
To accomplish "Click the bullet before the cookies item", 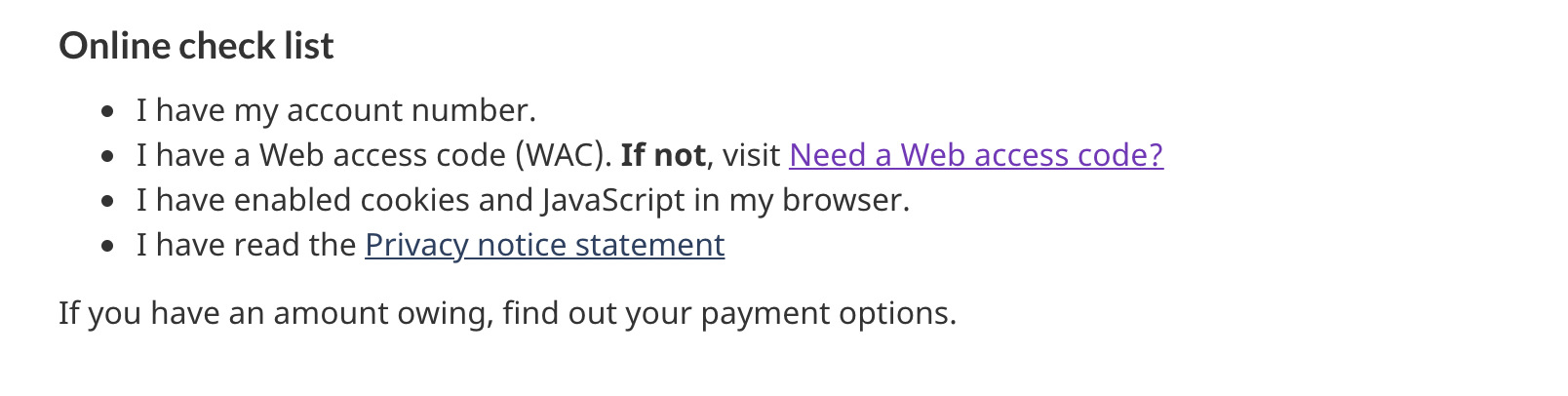I will coord(108,202).
